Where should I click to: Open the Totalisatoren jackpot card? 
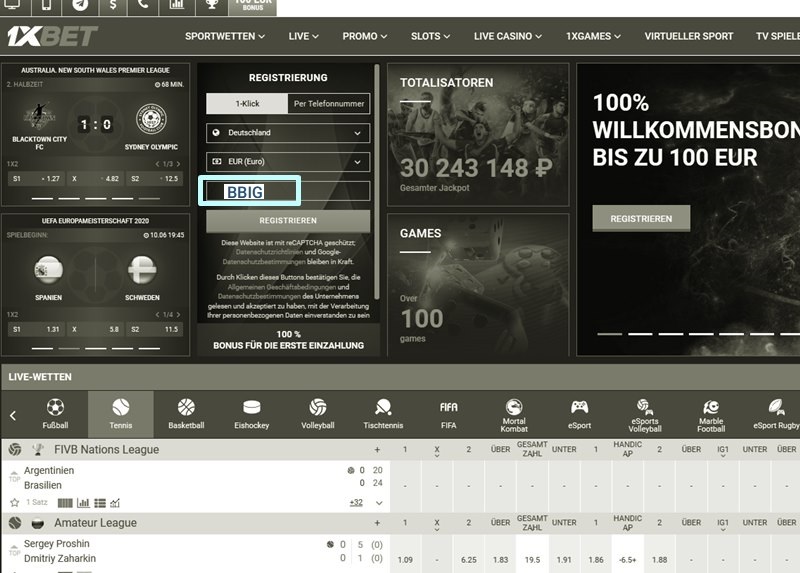tap(478, 135)
